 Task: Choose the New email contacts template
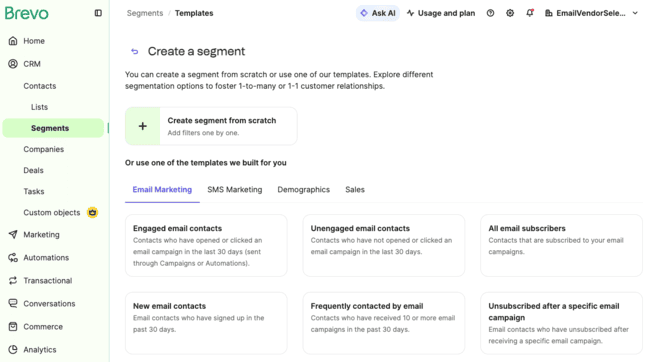pos(206,323)
